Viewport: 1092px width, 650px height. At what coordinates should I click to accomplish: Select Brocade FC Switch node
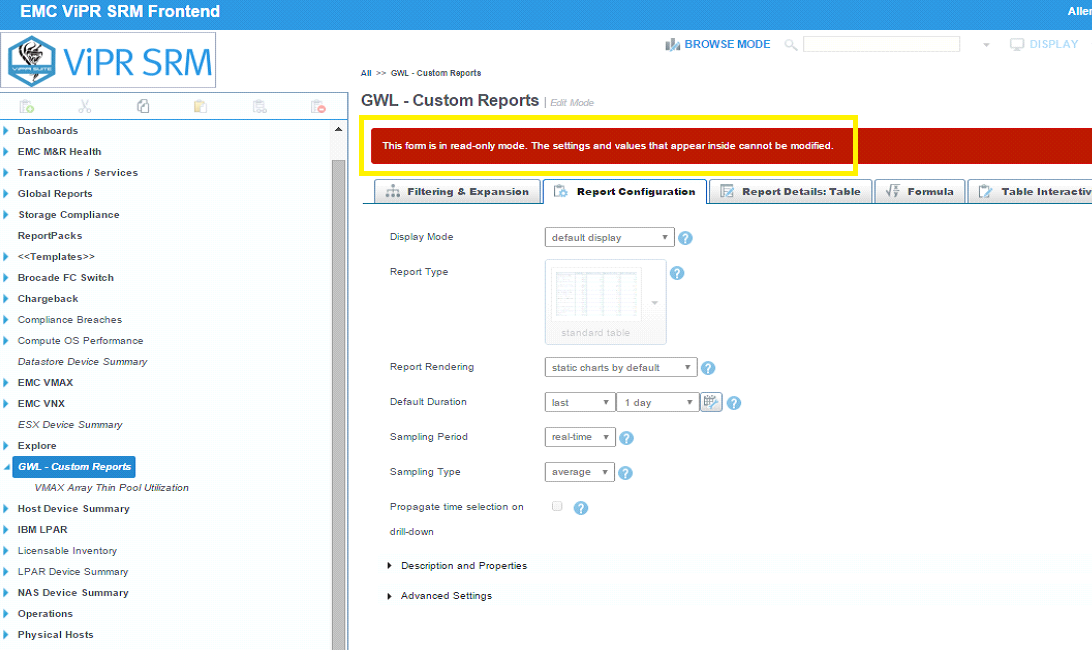(x=65, y=277)
